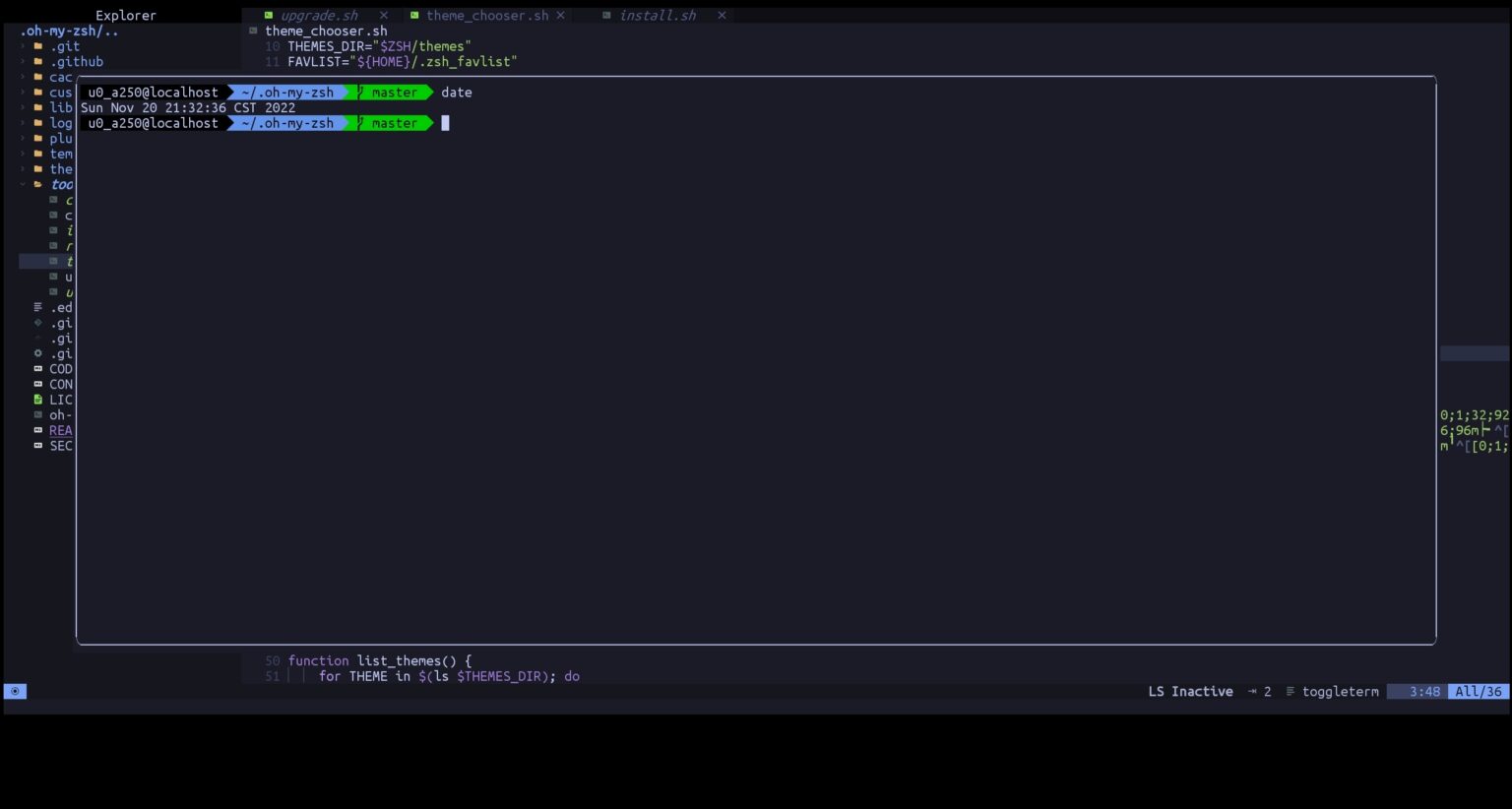
Task: Click the scrollbar thumb on the right edge
Action: [1477, 352]
